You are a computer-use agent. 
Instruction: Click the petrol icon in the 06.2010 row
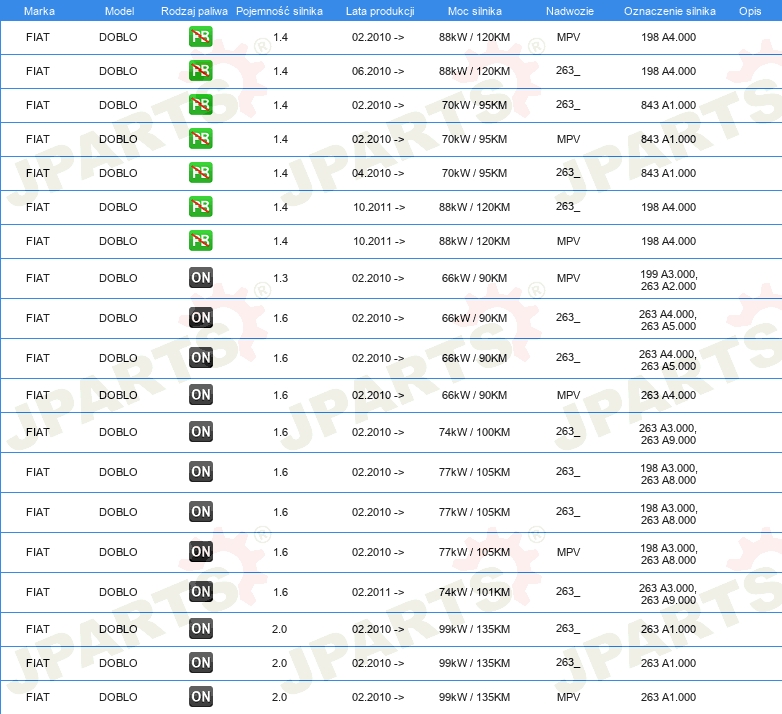click(200, 71)
